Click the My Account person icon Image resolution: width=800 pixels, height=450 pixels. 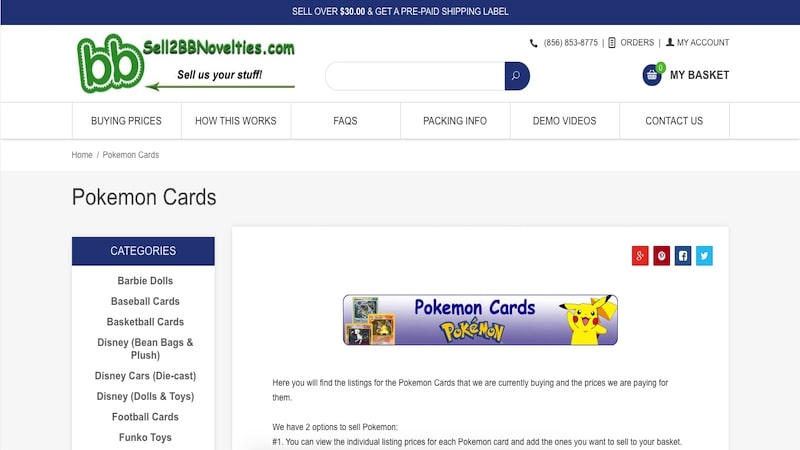click(x=670, y=42)
